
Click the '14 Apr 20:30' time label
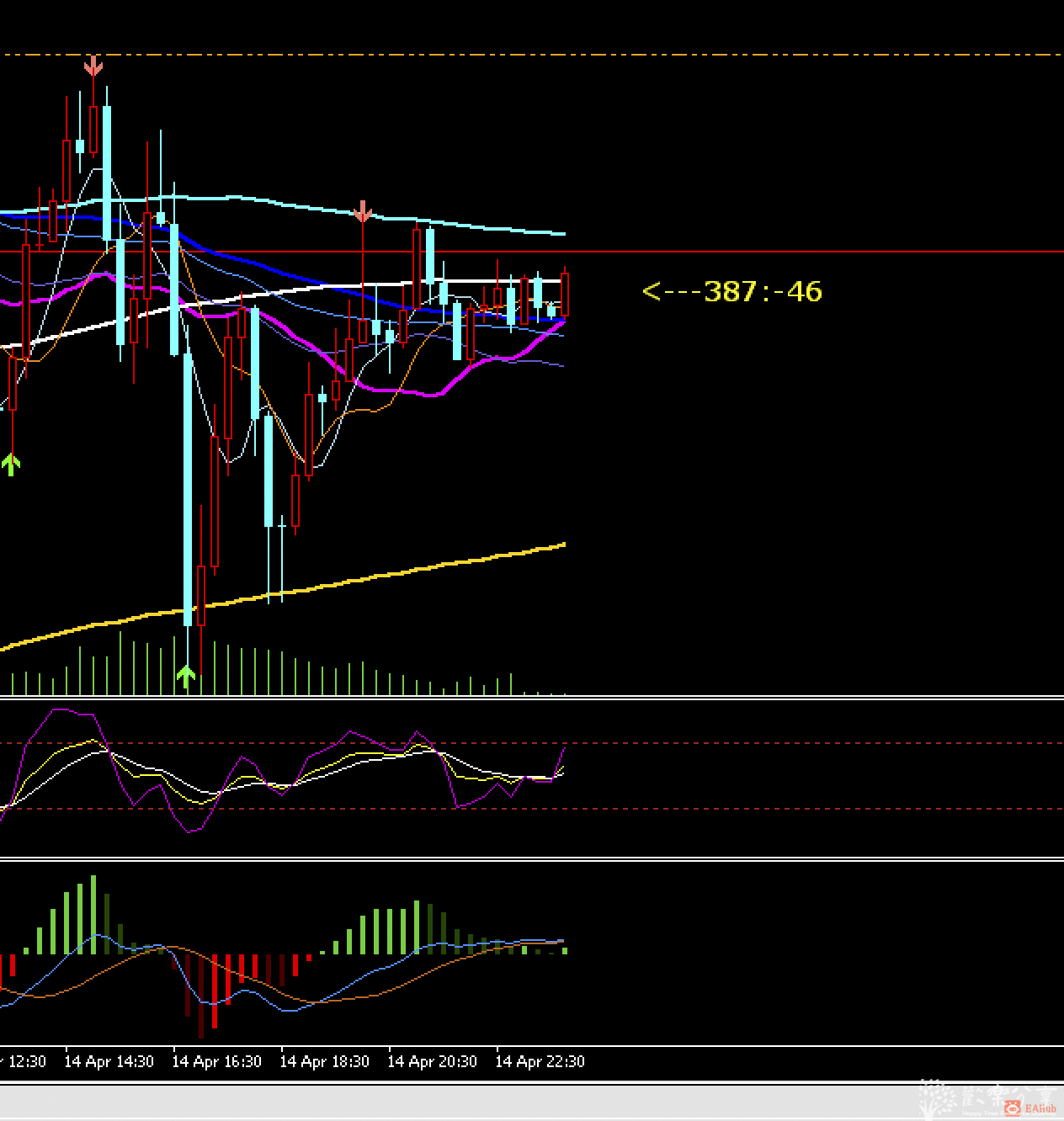point(432,1061)
